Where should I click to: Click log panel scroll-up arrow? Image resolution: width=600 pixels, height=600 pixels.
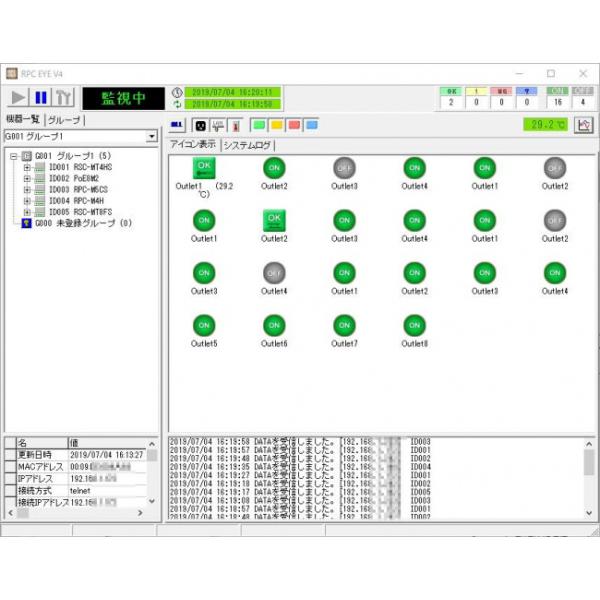[589, 444]
